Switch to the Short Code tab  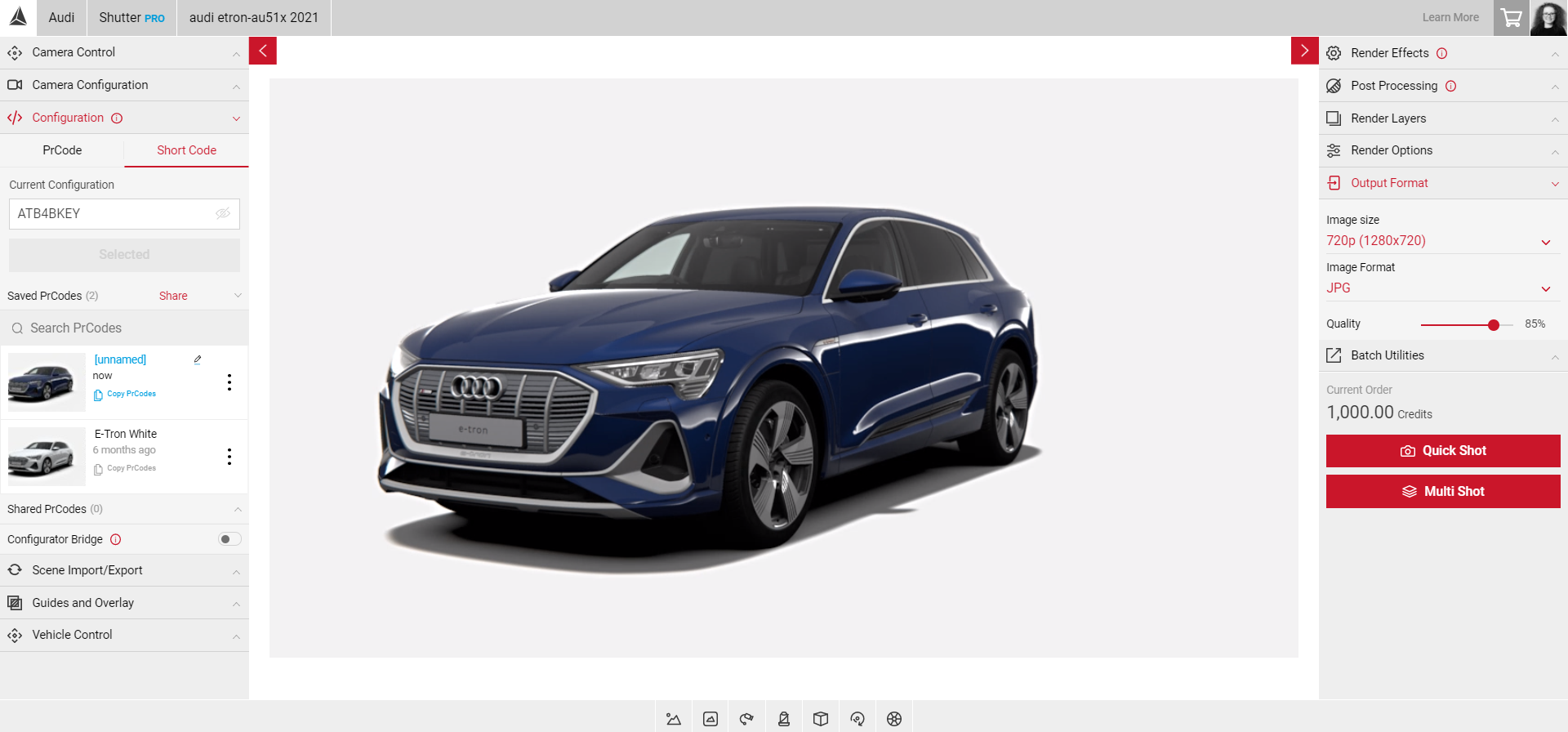tap(186, 150)
